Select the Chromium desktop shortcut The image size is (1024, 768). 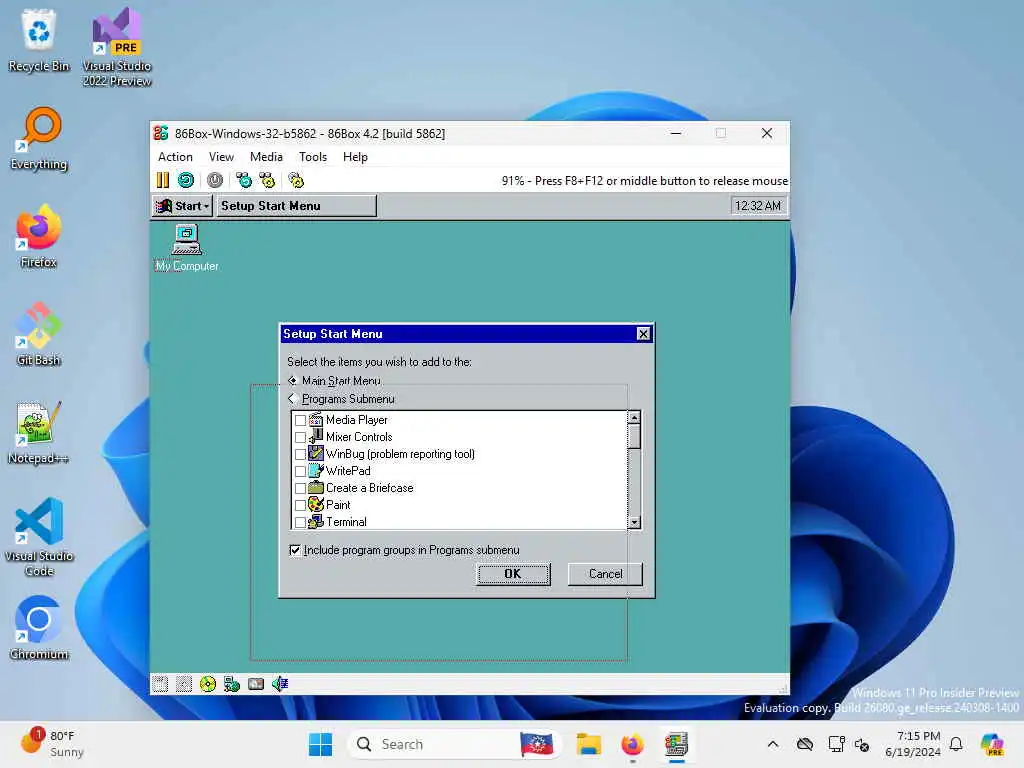coord(39,628)
